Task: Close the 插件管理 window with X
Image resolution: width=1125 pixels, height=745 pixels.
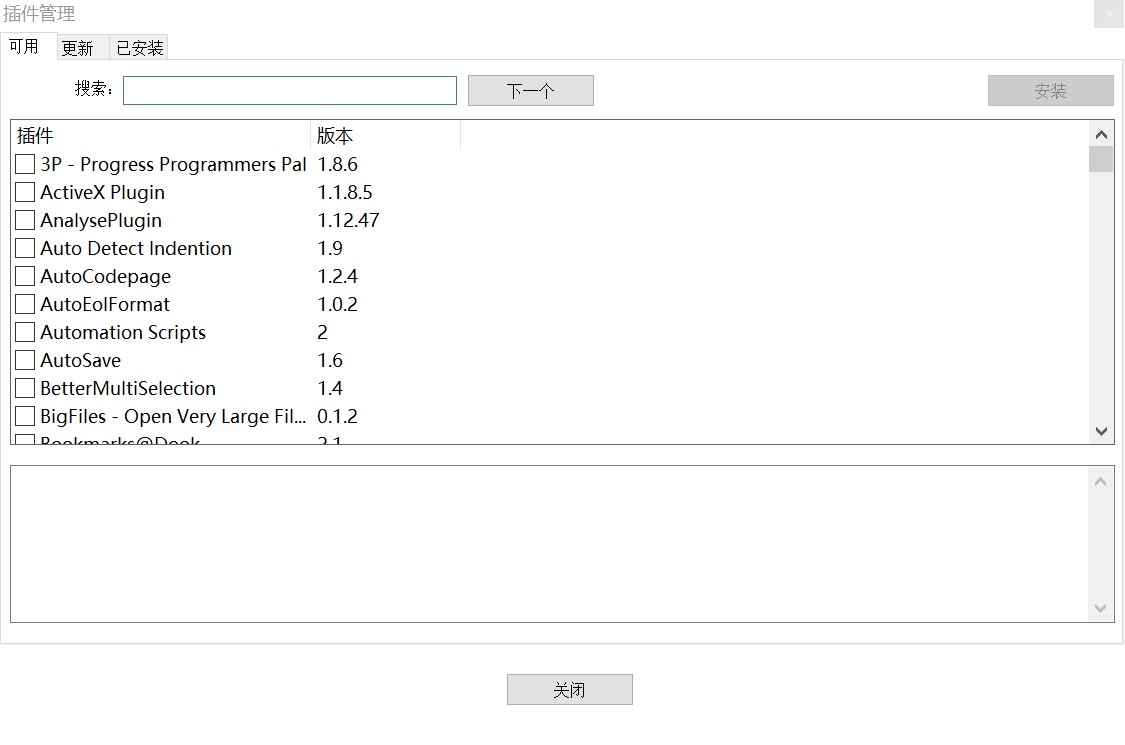Action: (1108, 14)
